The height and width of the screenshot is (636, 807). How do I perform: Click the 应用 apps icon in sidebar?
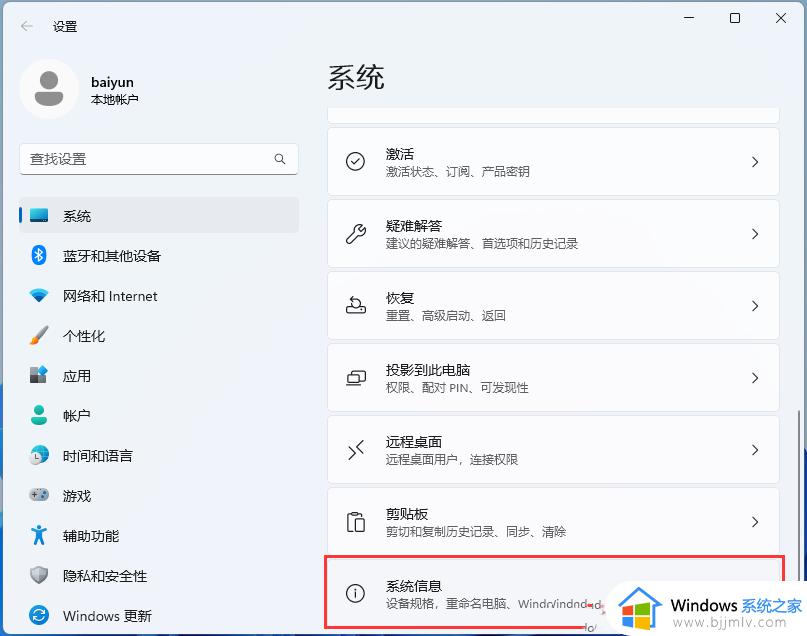(x=39, y=375)
